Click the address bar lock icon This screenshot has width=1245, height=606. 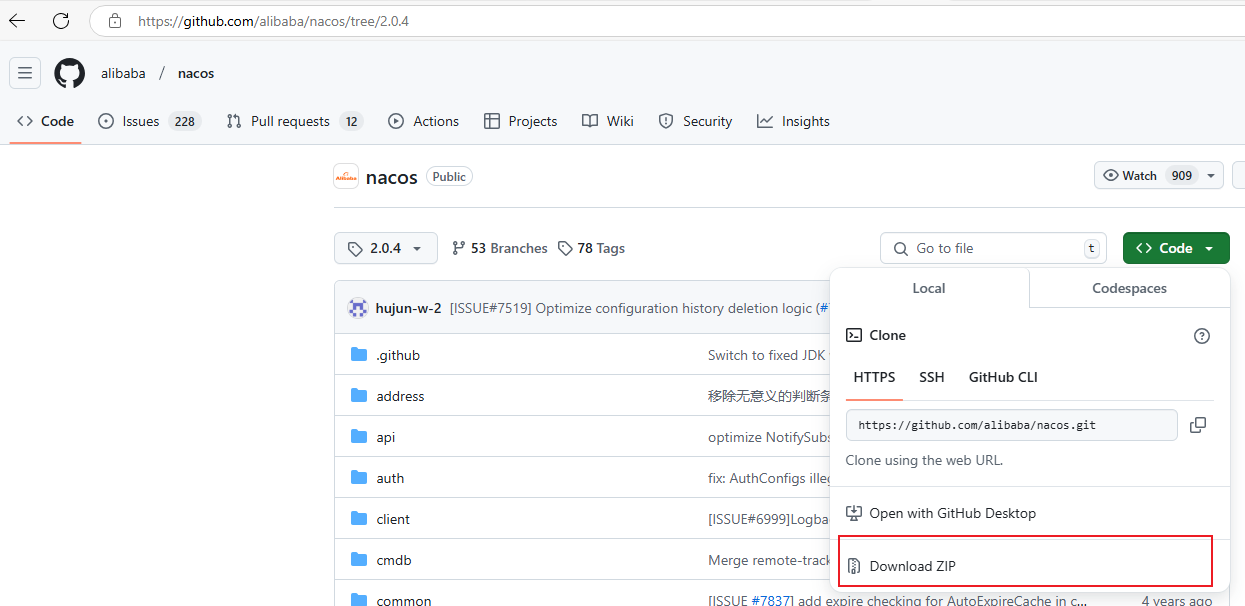115,20
